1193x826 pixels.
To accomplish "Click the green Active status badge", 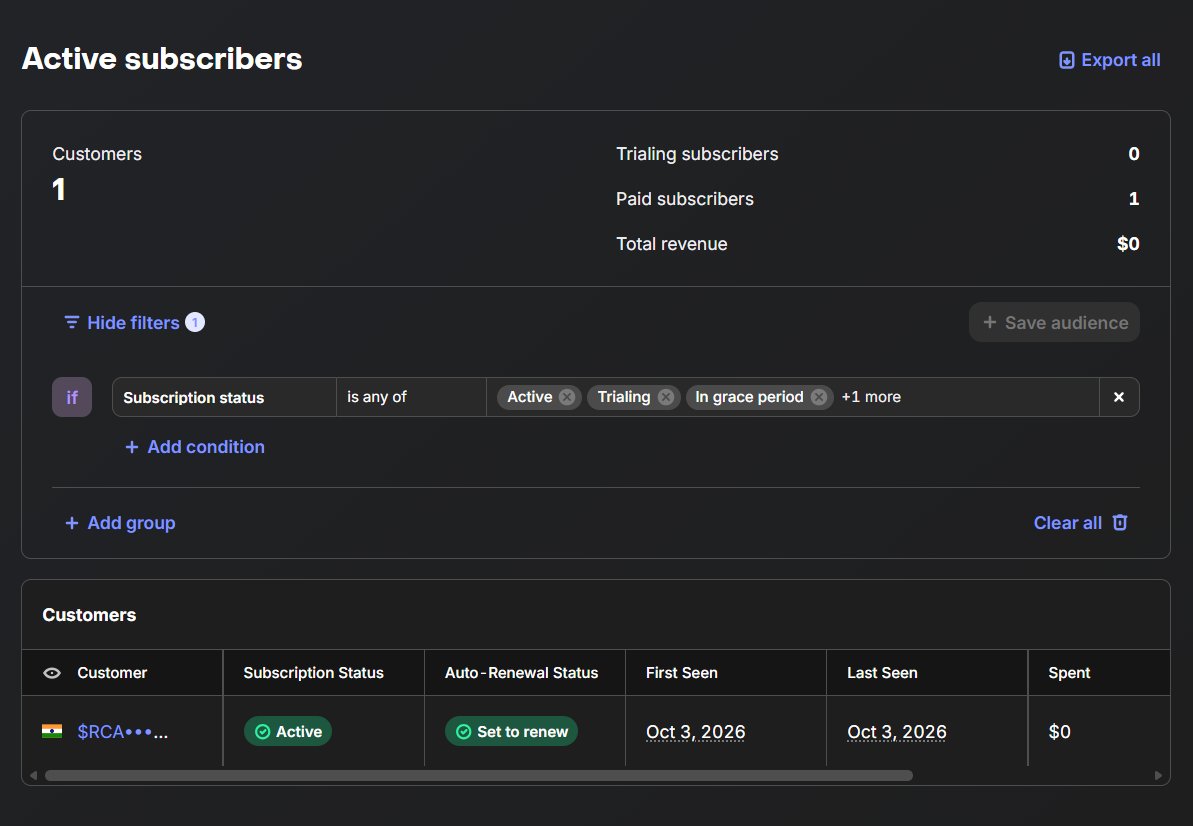I will tap(288, 732).
